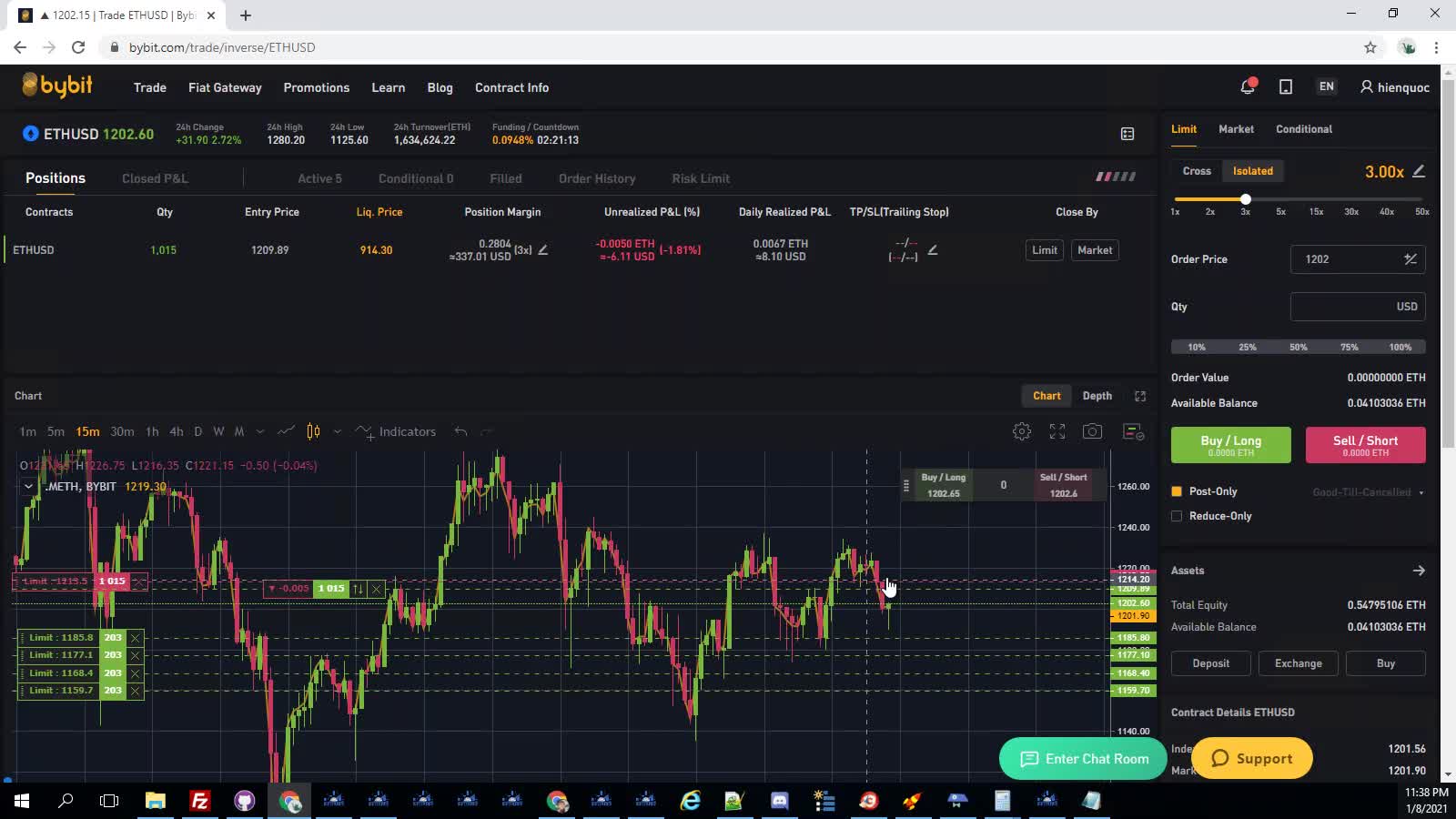Take a chart snapshot with camera icon
The image size is (1456, 819).
click(1092, 431)
